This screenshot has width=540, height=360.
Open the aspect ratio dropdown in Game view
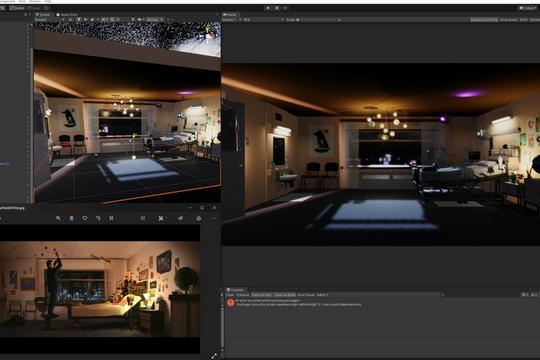[x=263, y=20]
